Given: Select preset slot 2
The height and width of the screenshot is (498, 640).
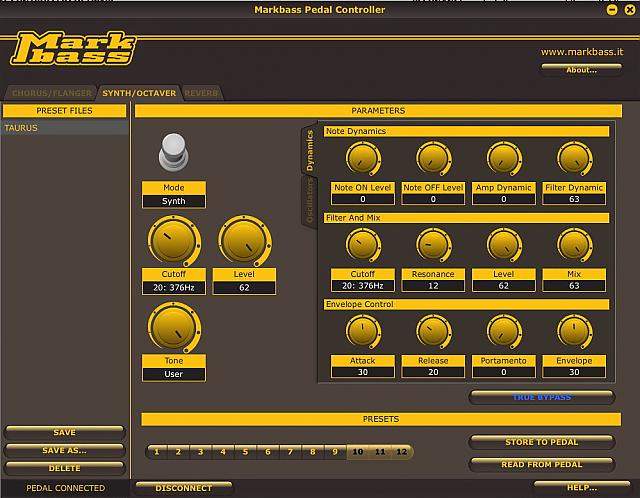Looking at the screenshot, I should click(x=178, y=452).
